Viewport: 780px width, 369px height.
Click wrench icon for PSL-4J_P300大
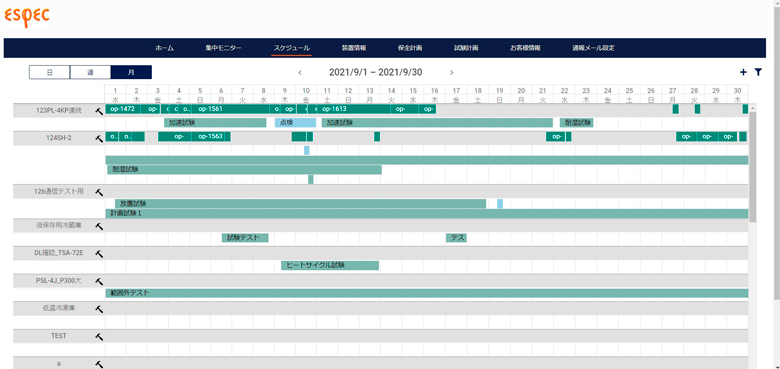click(x=99, y=281)
